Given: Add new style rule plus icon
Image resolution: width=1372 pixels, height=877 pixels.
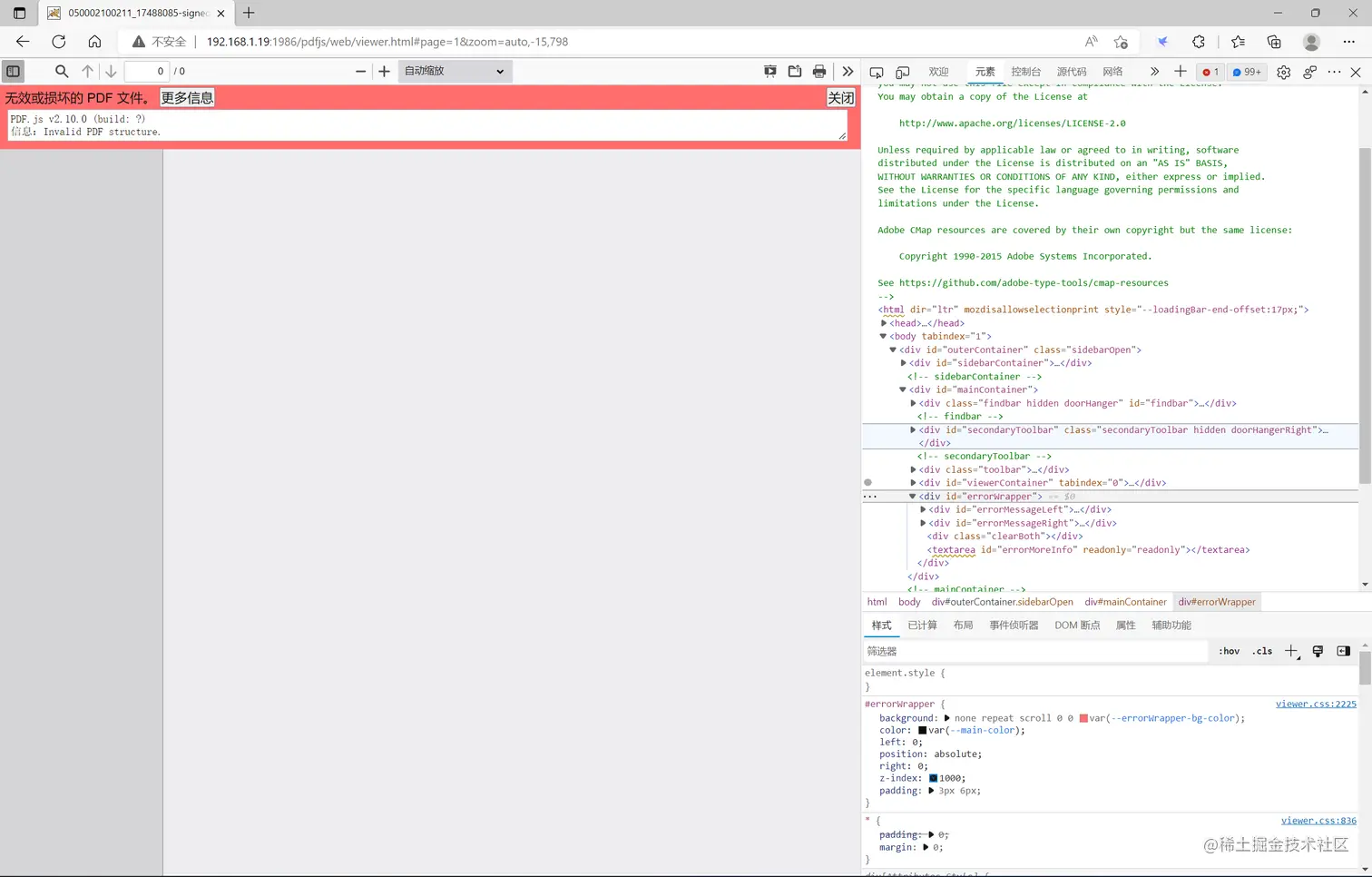Looking at the screenshot, I should 1291,651.
